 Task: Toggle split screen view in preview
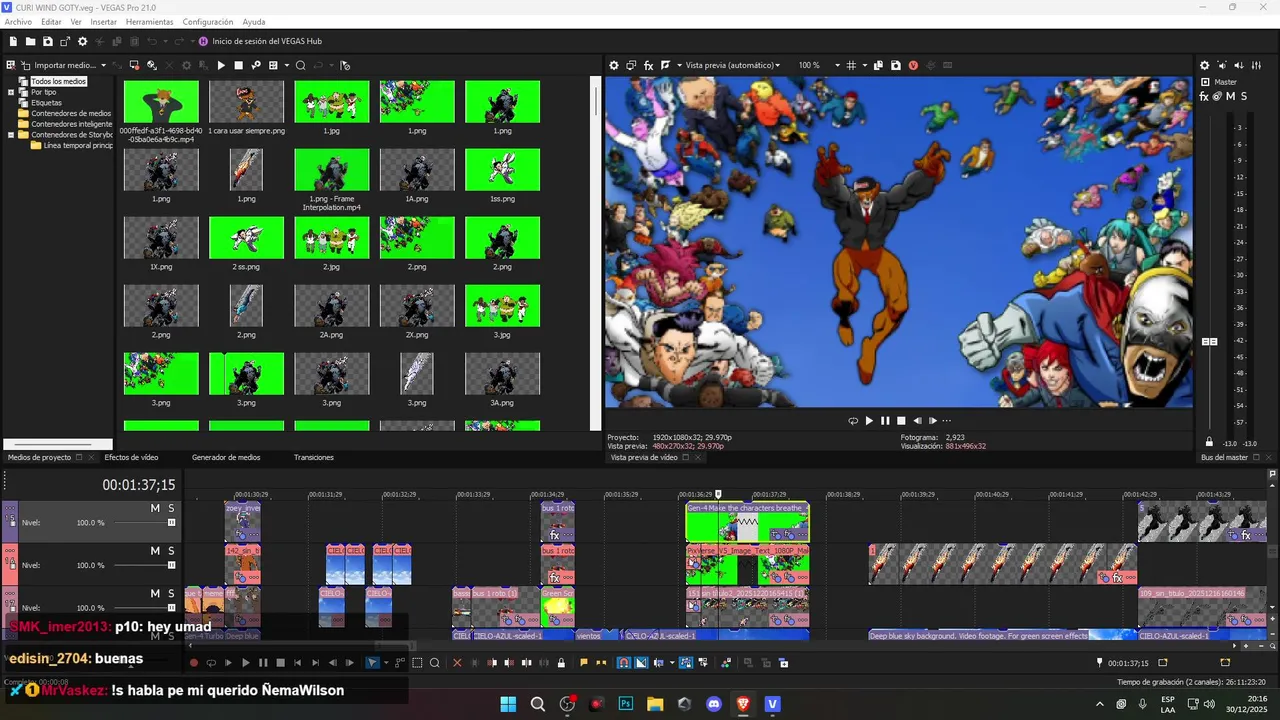tap(665, 65)
